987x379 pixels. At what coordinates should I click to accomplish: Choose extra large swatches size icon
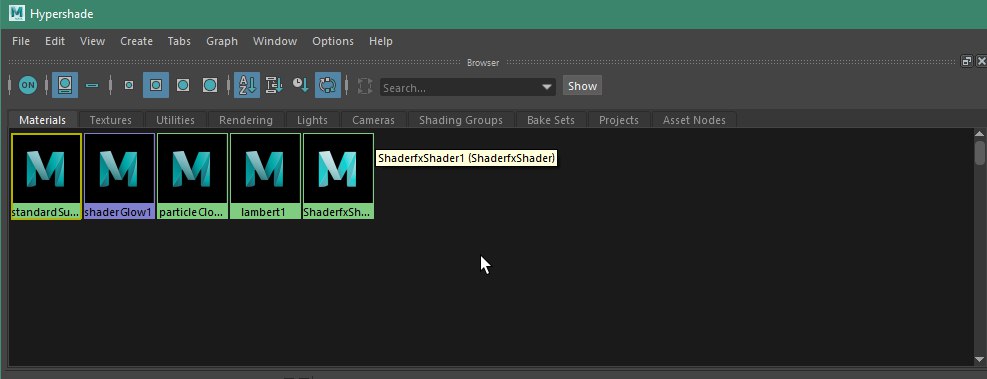coord(210,85)
